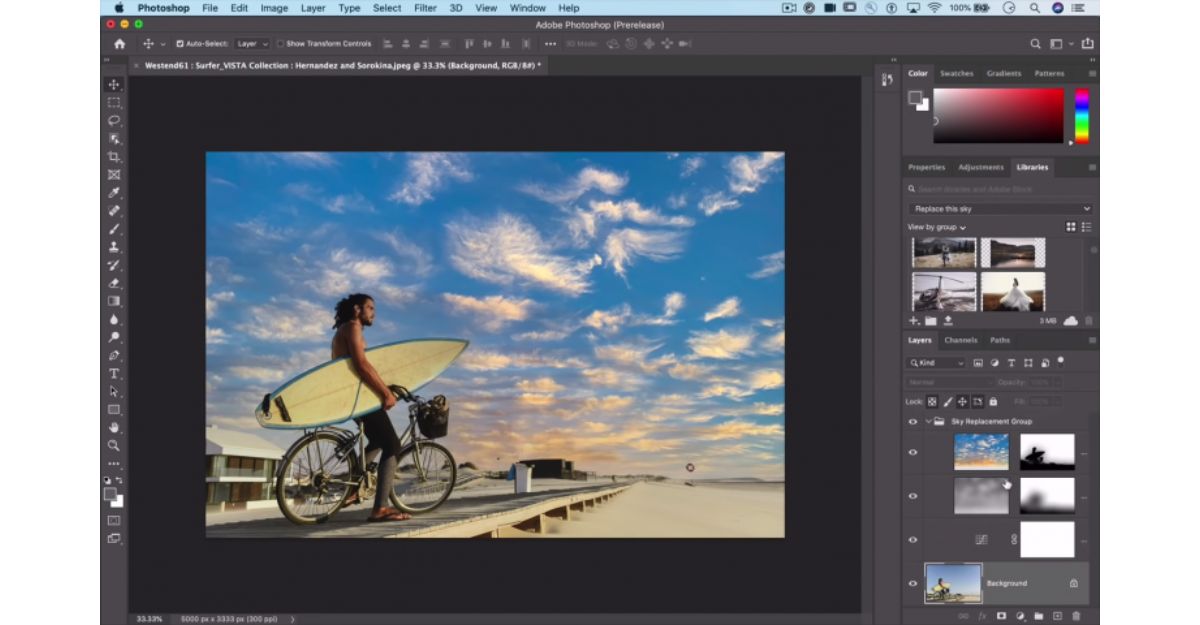Enable Show Transform Controls checkbox
The width and height of the screenshot is (1200, 625).
click(x=280, y=44)
